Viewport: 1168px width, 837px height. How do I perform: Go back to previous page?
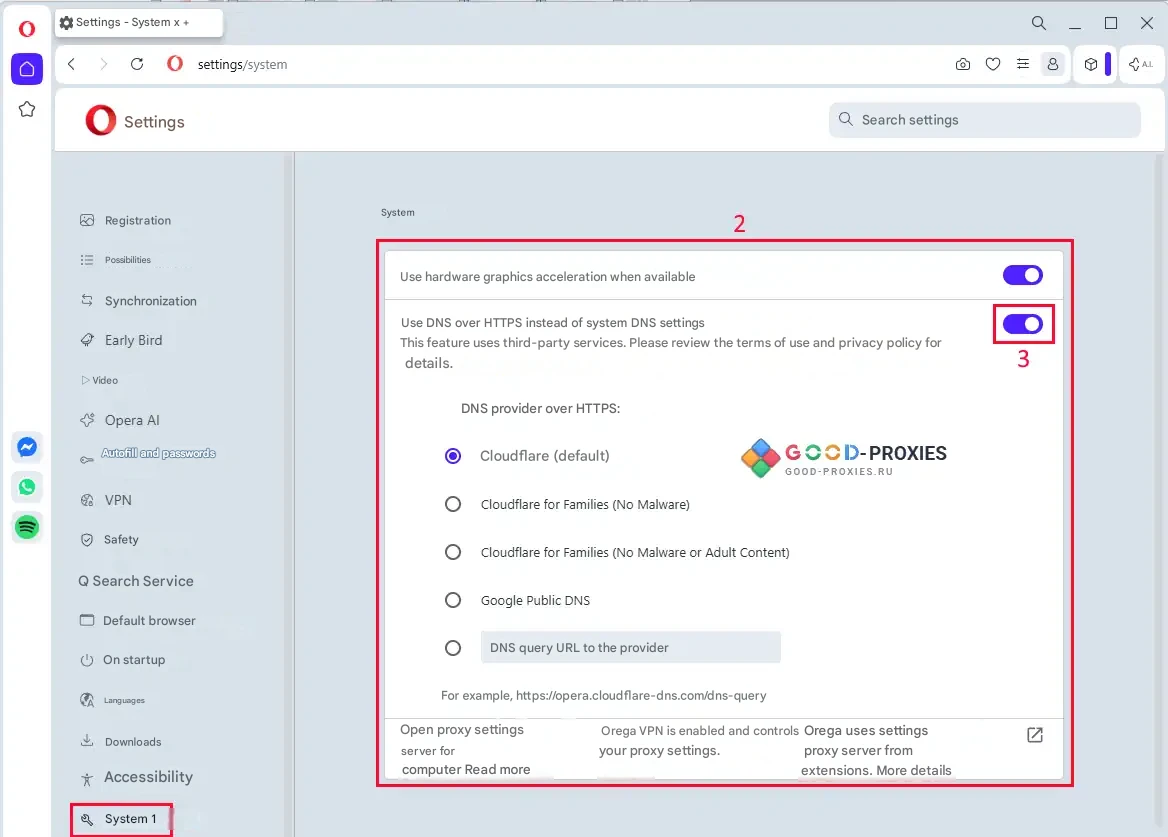(72, 65)
